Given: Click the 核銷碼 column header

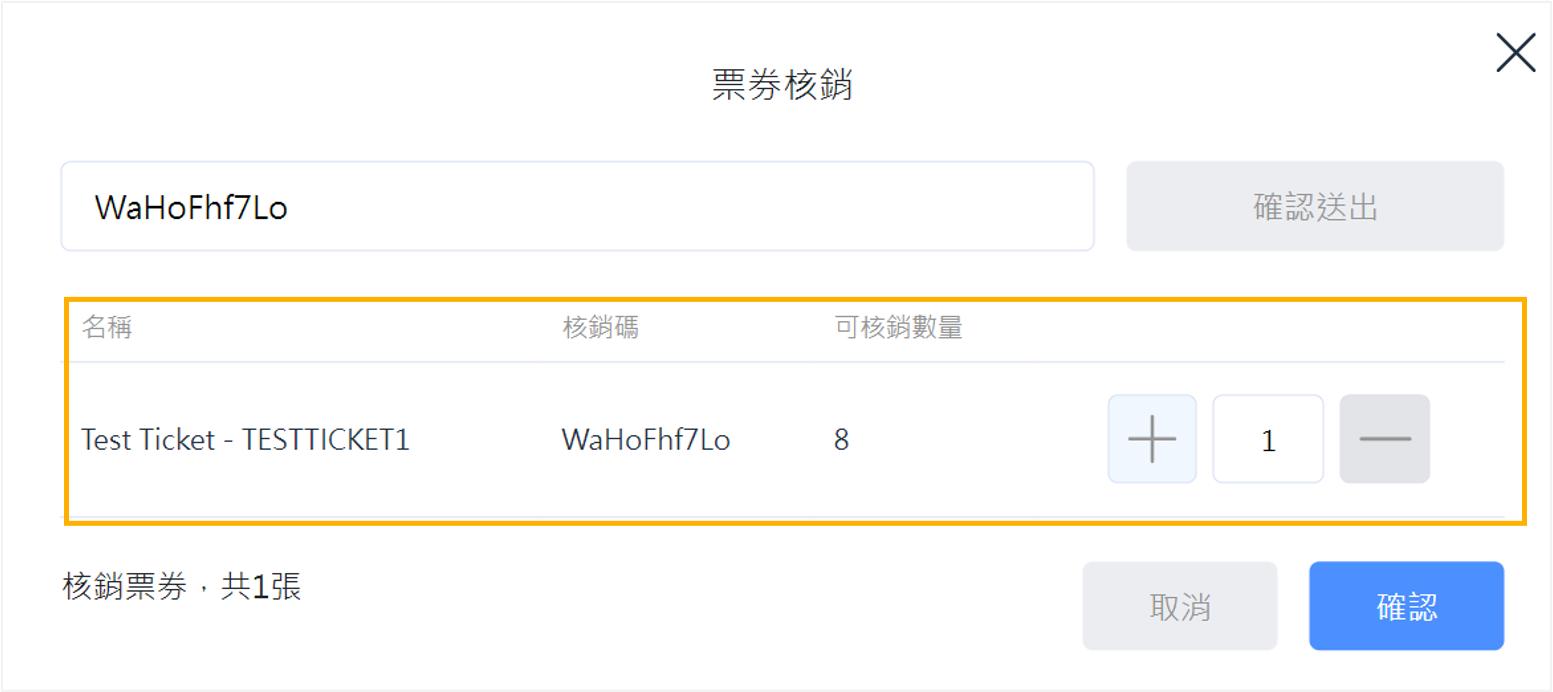Looking at the screenshot, I should click(600, 328).
